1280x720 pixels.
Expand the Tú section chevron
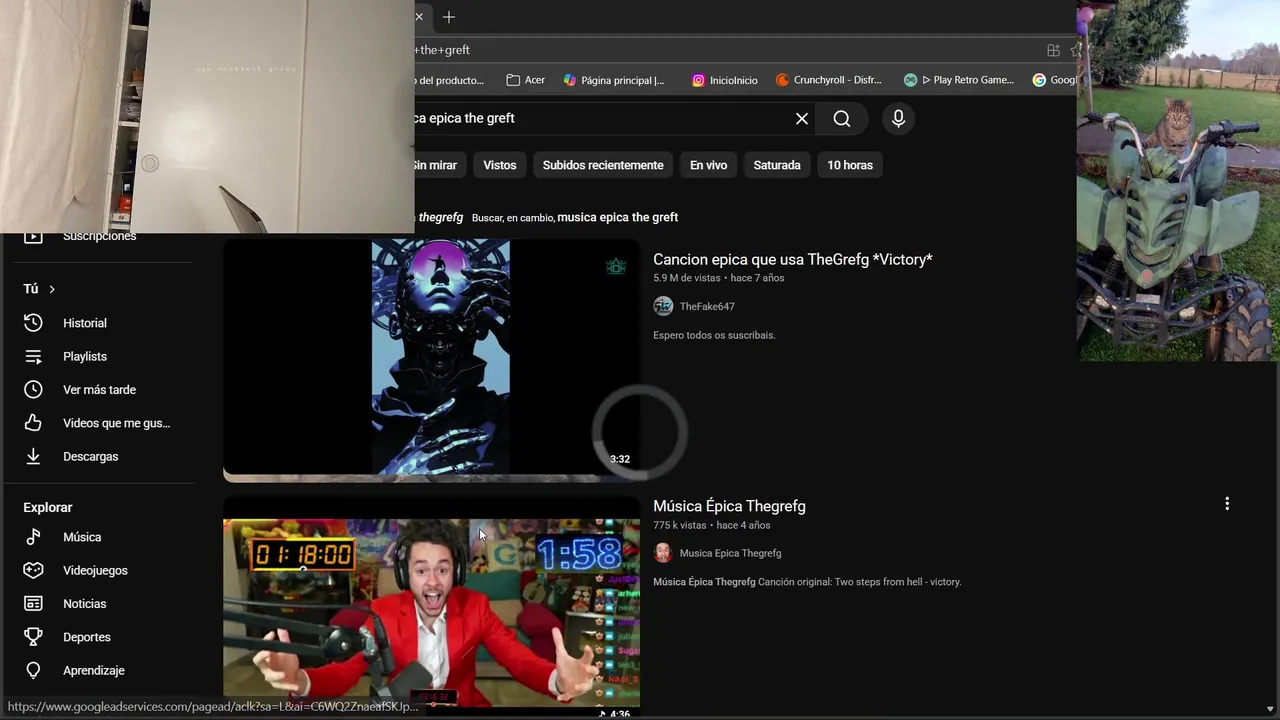pyautogui.click(x=52, y=289)
